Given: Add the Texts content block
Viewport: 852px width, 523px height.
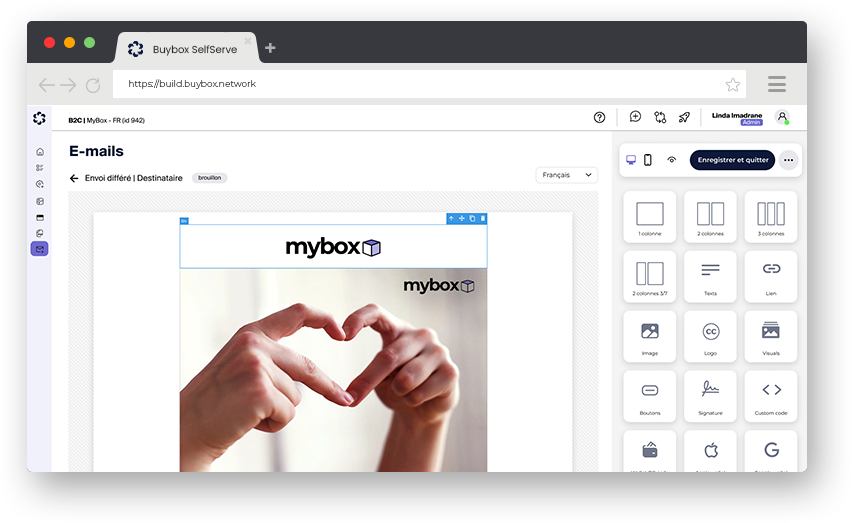Looking at the screenshot, I should point(710,276).
